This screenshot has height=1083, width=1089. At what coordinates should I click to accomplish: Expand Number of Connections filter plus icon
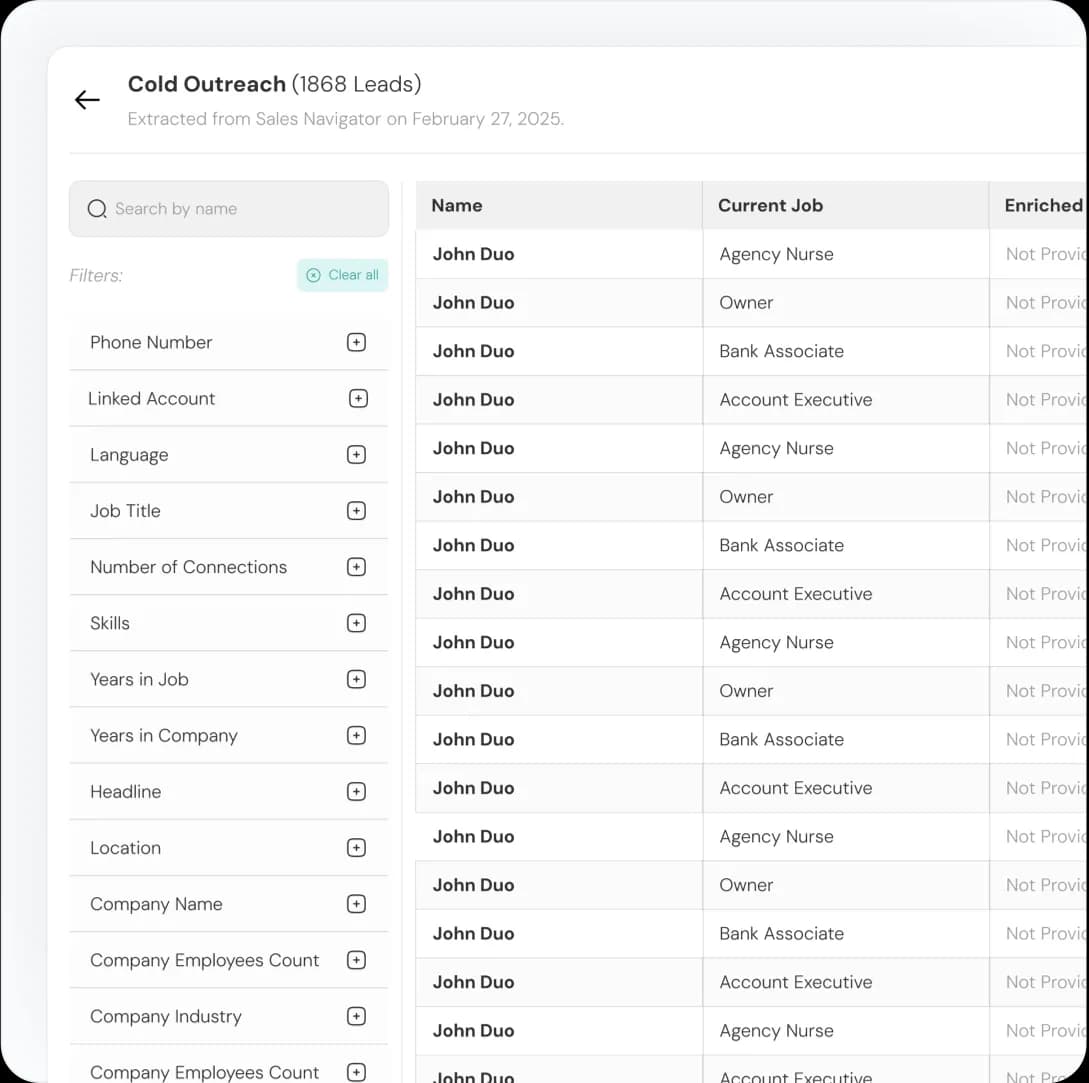point(356,568)
